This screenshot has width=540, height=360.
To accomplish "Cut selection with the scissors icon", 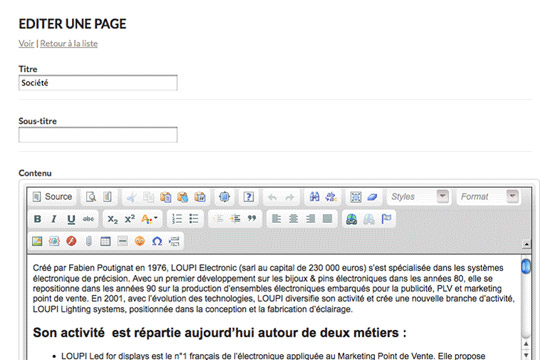I will [x=132, y=197].
